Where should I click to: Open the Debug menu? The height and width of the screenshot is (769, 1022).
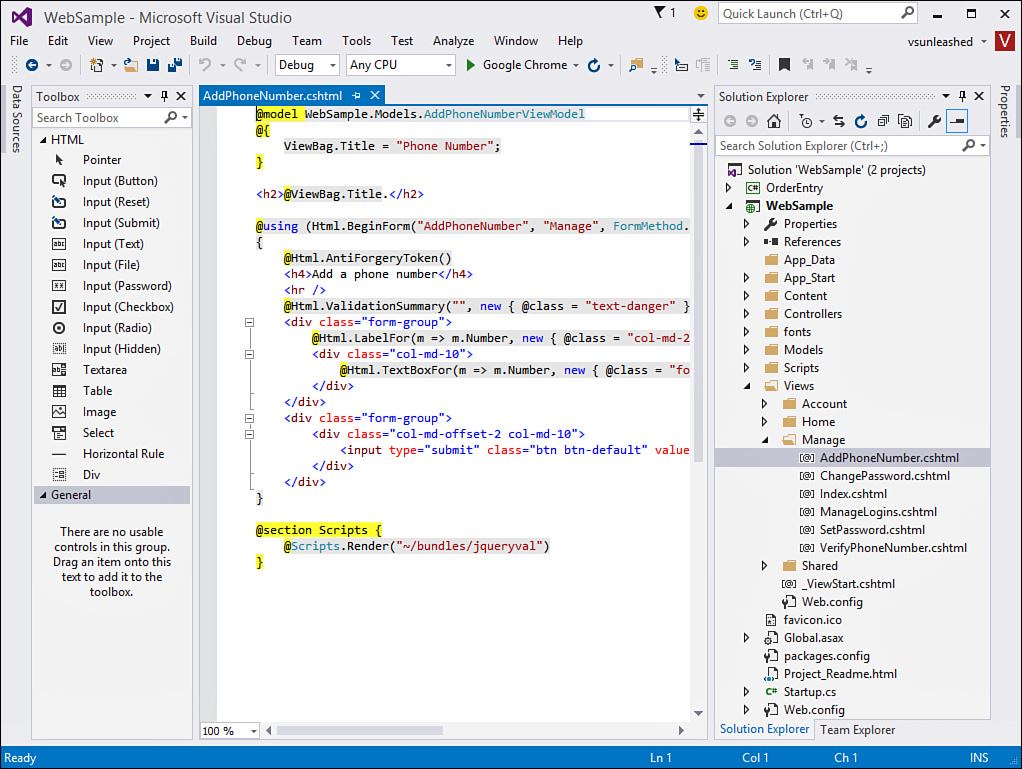point(254,40)
